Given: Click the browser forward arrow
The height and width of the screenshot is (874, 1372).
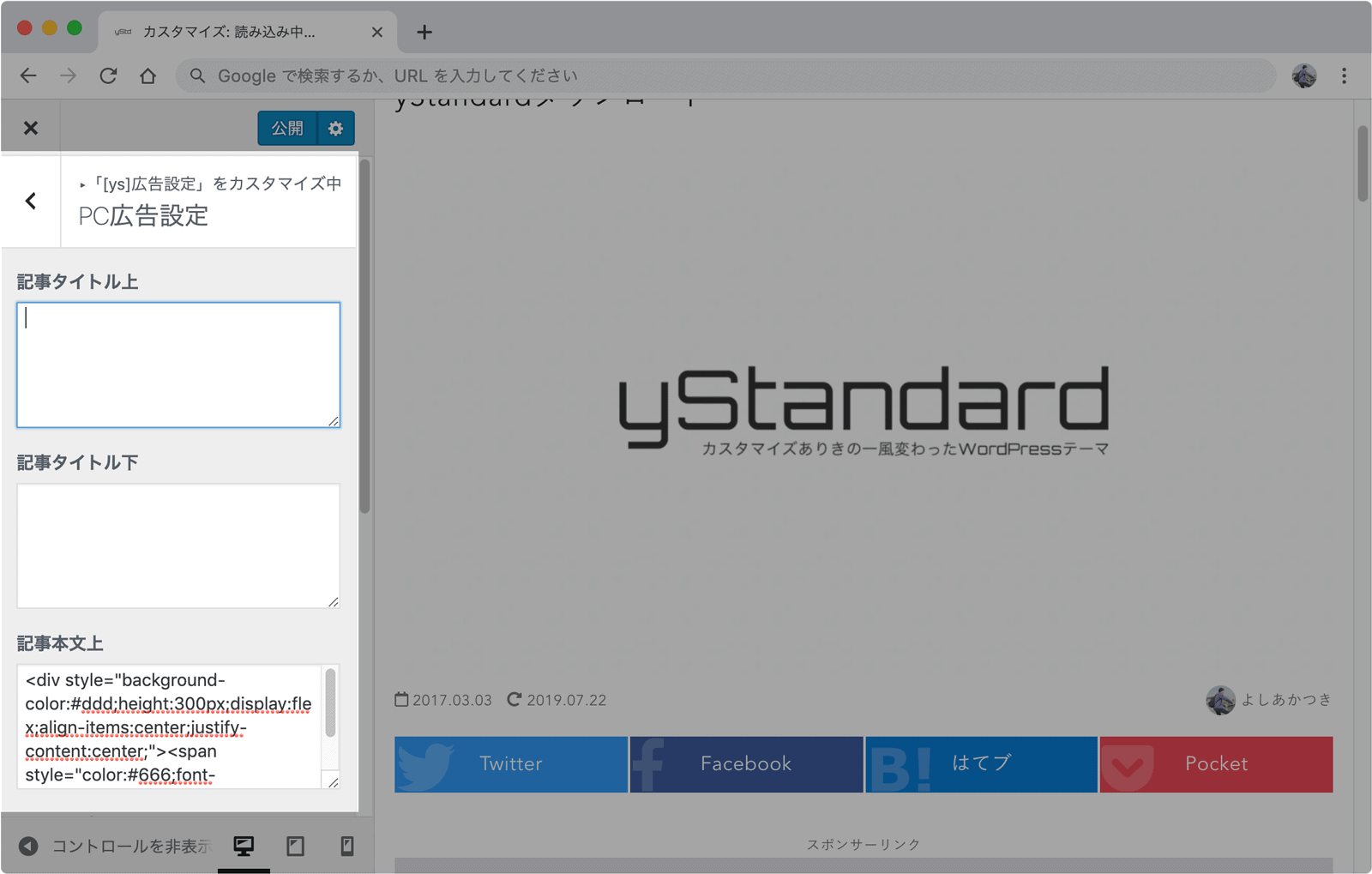Looking at the screenshot, I should pos(68,75).
